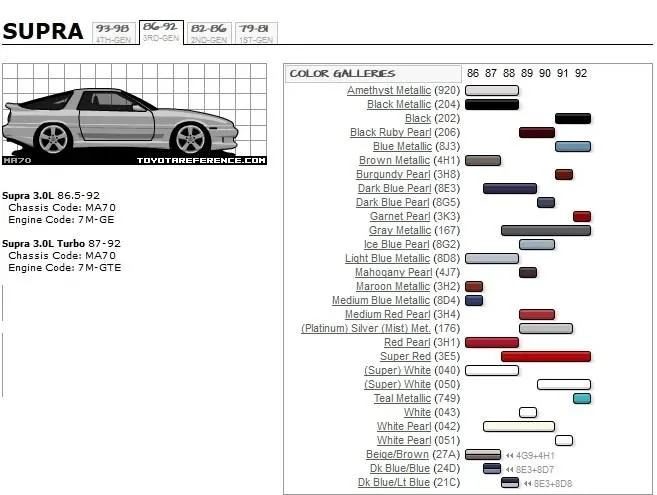Click the Red Pearl (3H1) swatch bar
657x495 pixels.
tap(492, 342)
